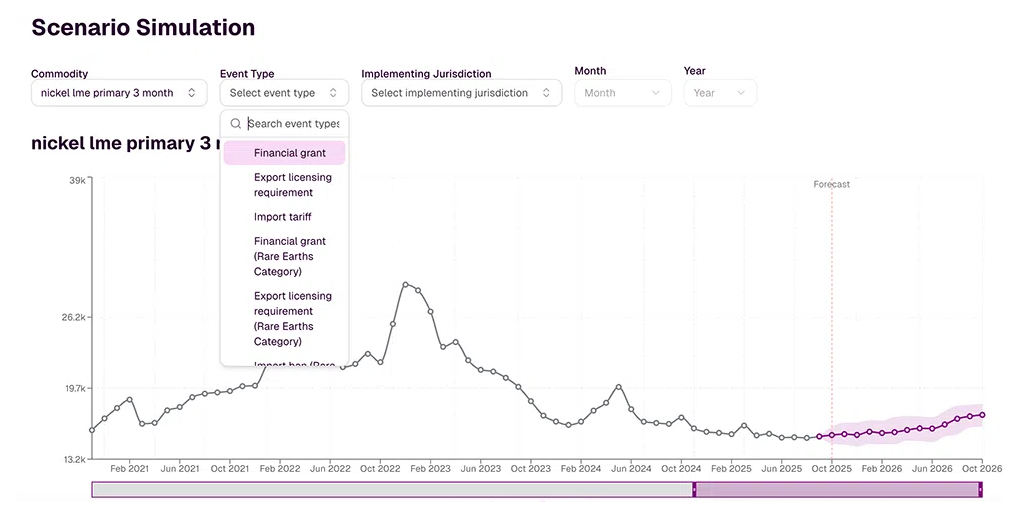The image size is (1021, 526).
Task: Click the right handle of range slider
Action: pos(980,489)
